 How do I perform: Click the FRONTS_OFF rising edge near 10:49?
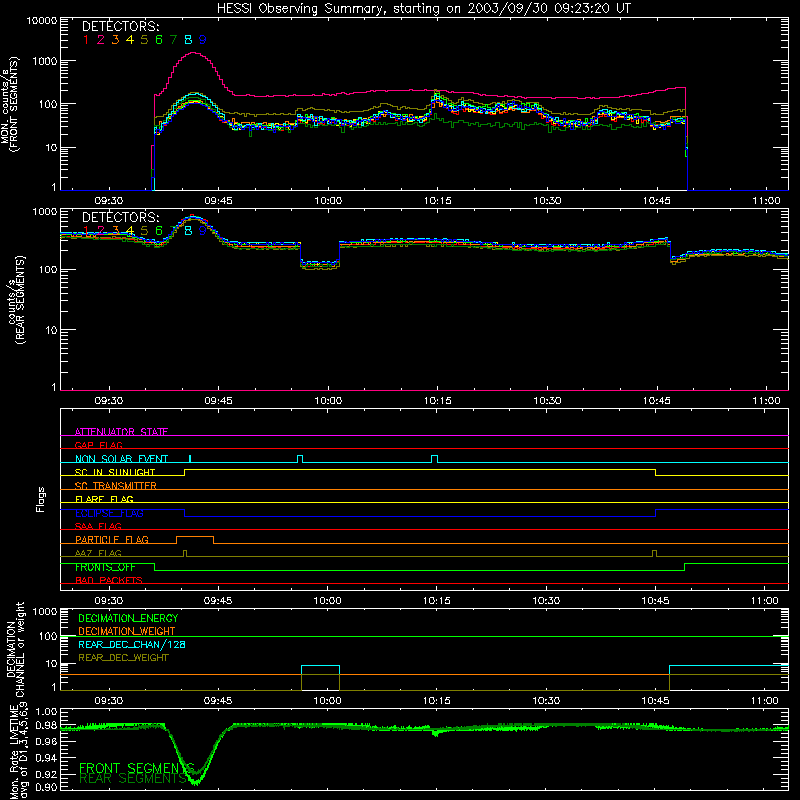click(684, 567)
